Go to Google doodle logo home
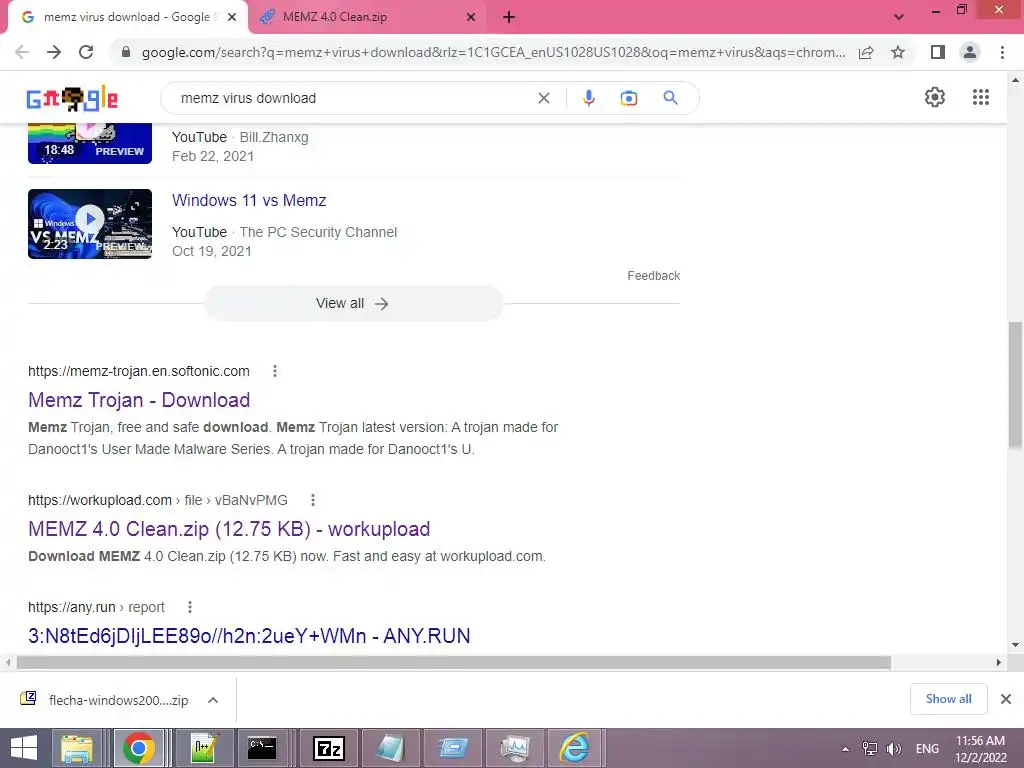The width and height of the screenshot is (1024, 768). tap(72, 98)
